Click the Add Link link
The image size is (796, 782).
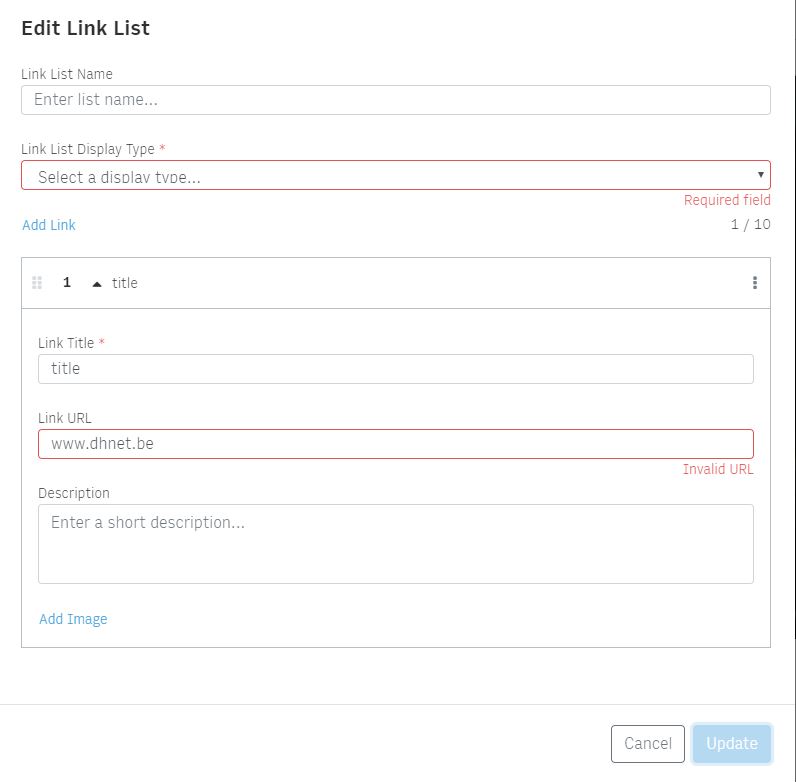coord(49,225)
